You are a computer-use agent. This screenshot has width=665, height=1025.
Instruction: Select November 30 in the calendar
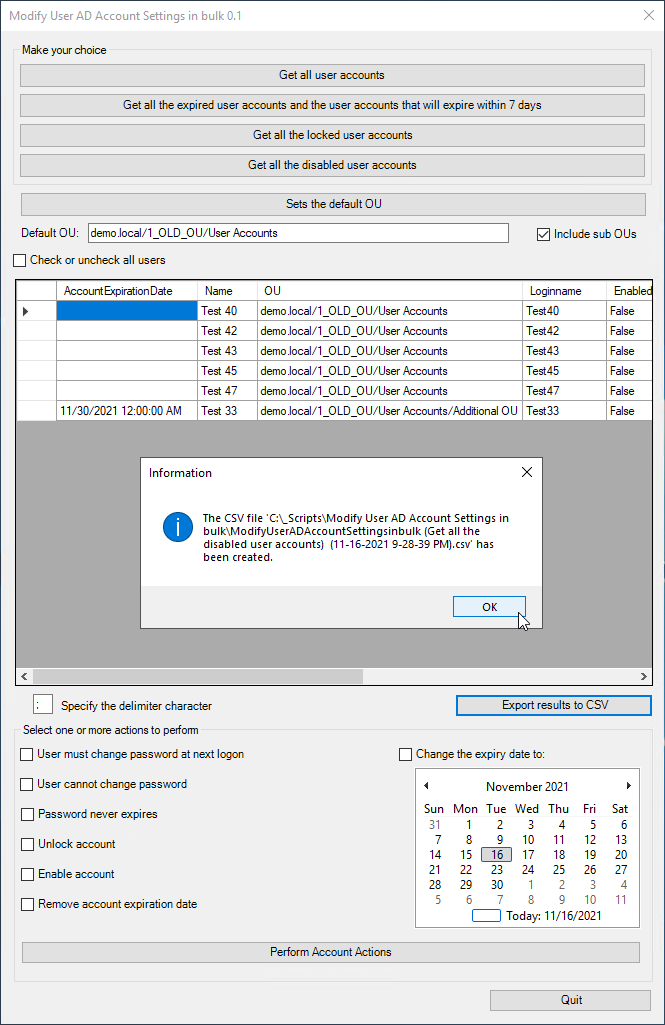(x=497, y=885)
